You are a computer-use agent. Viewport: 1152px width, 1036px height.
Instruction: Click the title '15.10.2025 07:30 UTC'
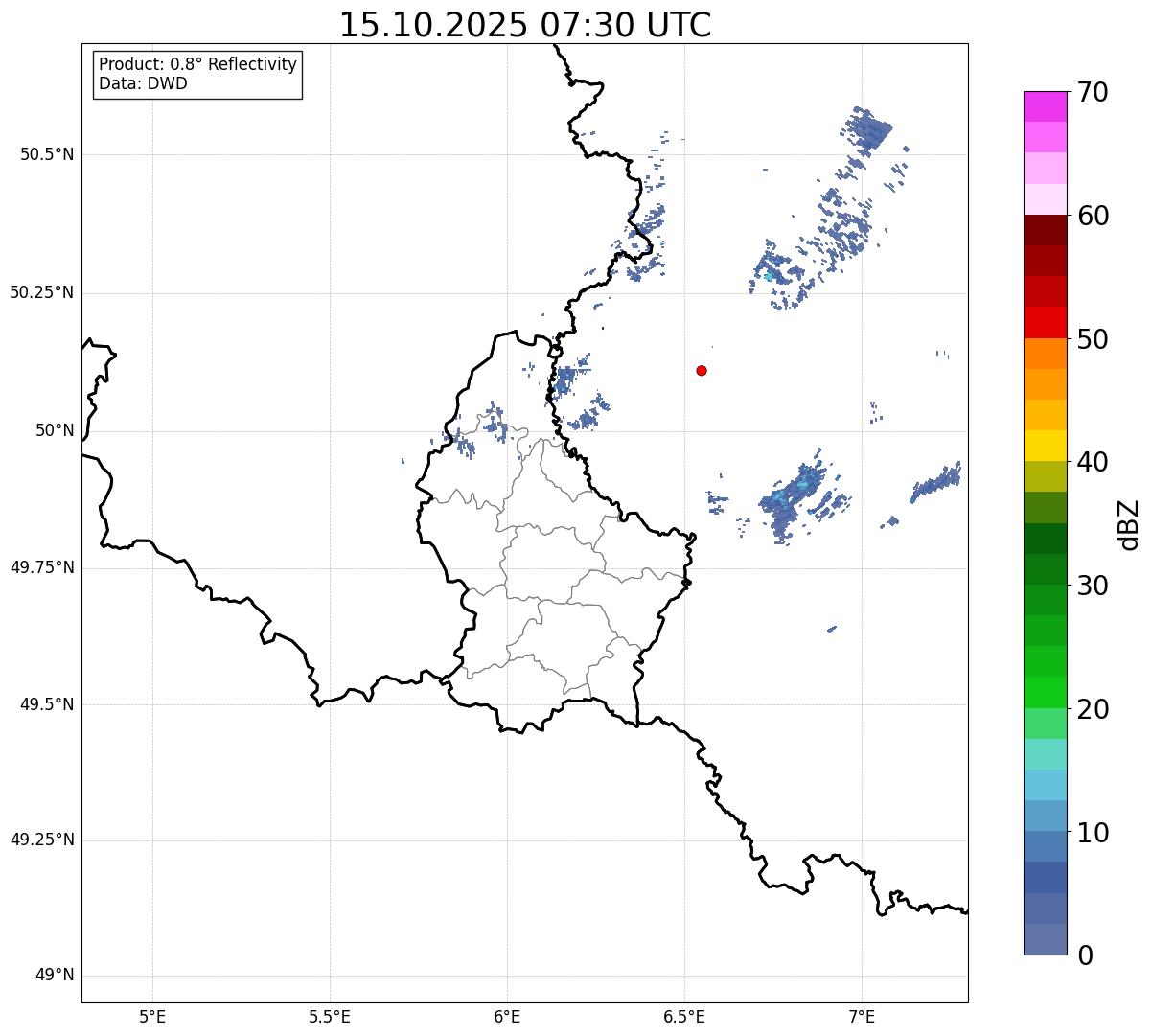point(525,25)
